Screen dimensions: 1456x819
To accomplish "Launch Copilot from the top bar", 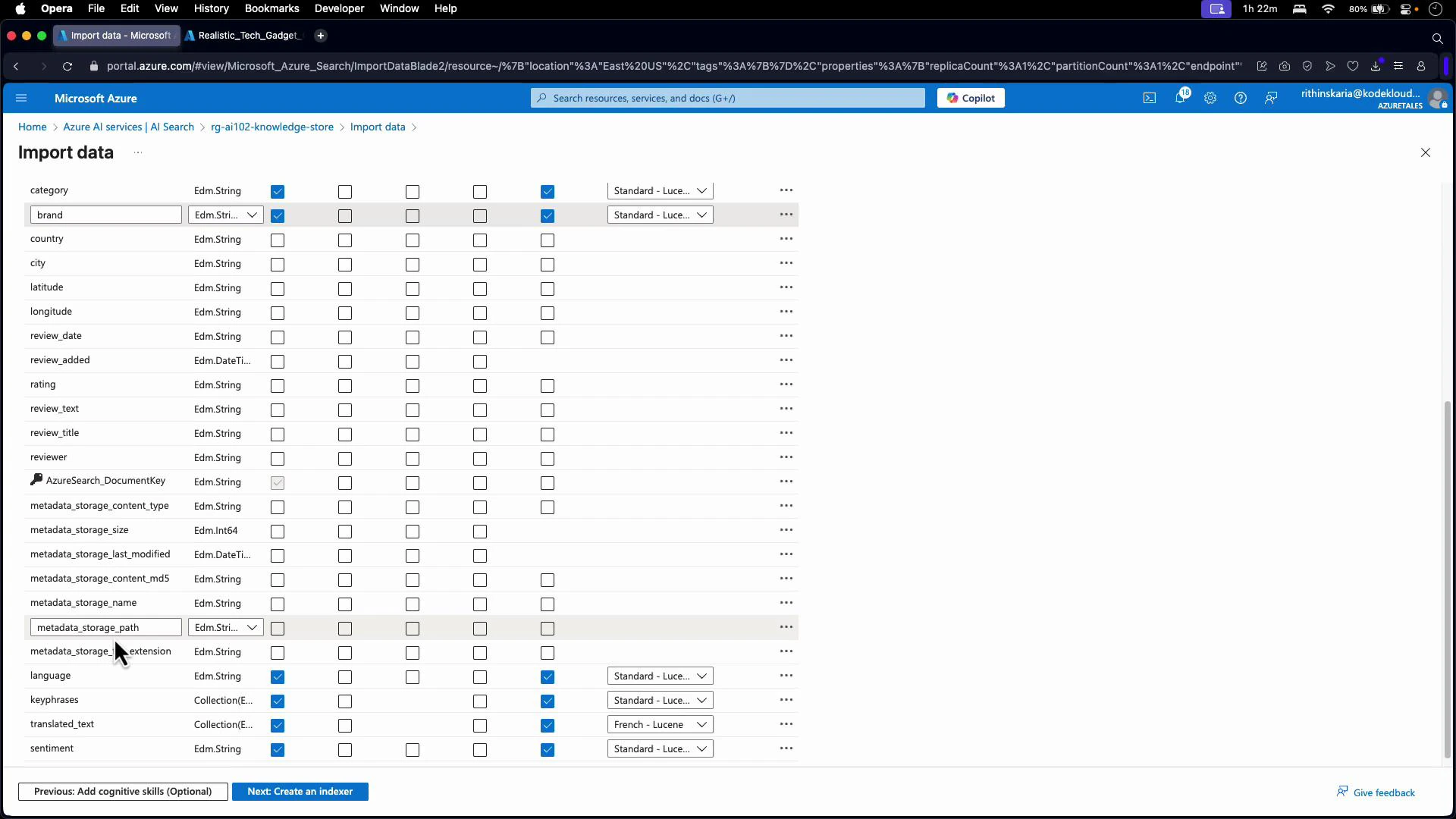I will 971,97.
